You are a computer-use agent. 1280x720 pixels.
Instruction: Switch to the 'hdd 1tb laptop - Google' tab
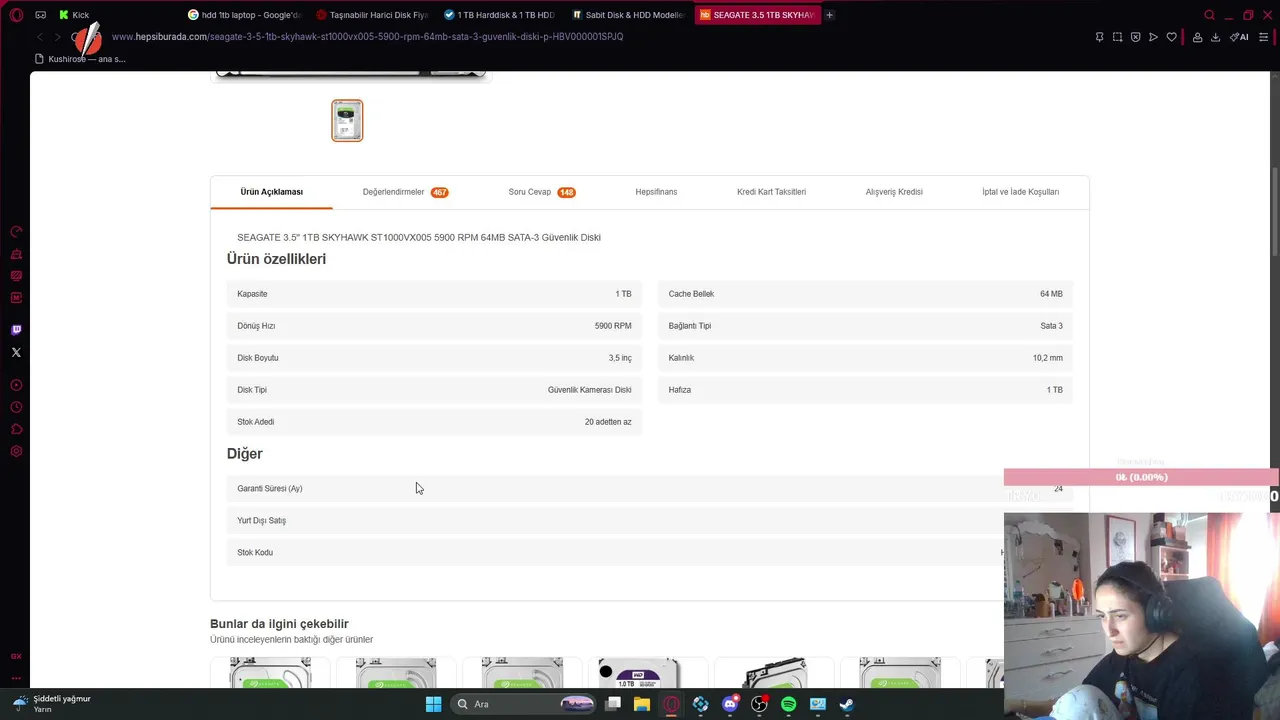pyautogui.click(x=244, y=15)
